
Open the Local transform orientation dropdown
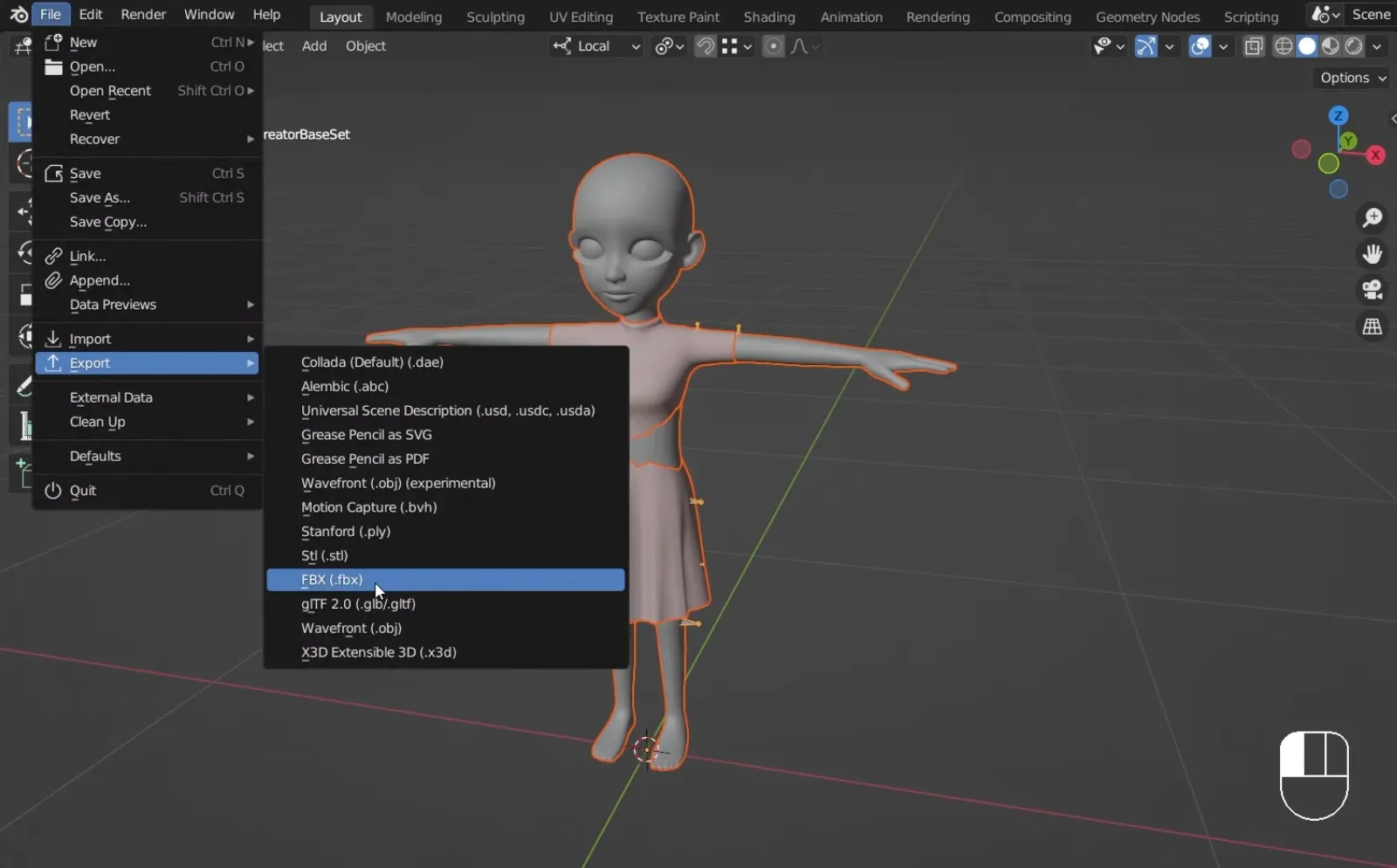(596, 46)
